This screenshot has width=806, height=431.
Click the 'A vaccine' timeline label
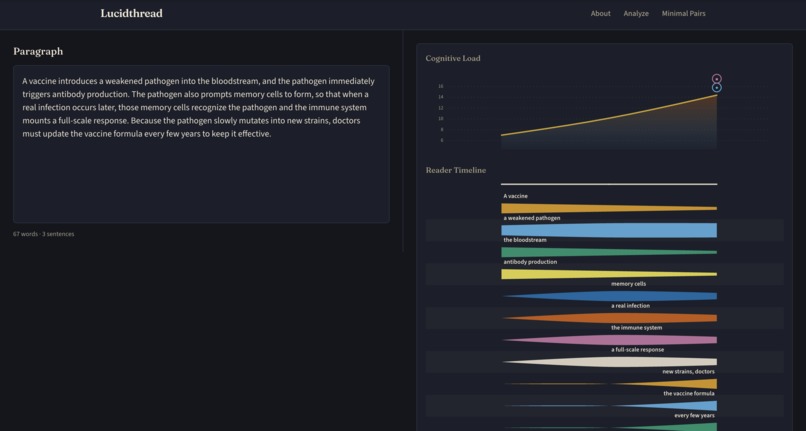coord(516,196)
